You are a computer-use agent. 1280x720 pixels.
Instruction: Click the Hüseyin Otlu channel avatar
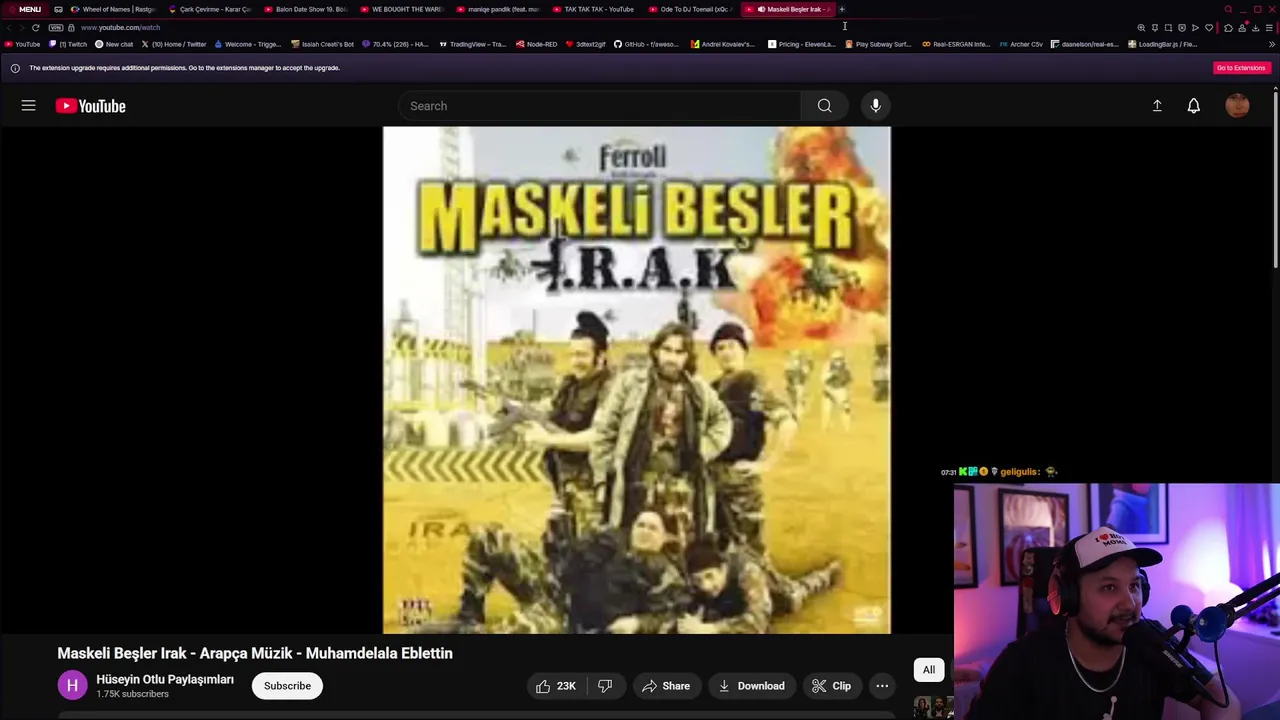[72, 686]
